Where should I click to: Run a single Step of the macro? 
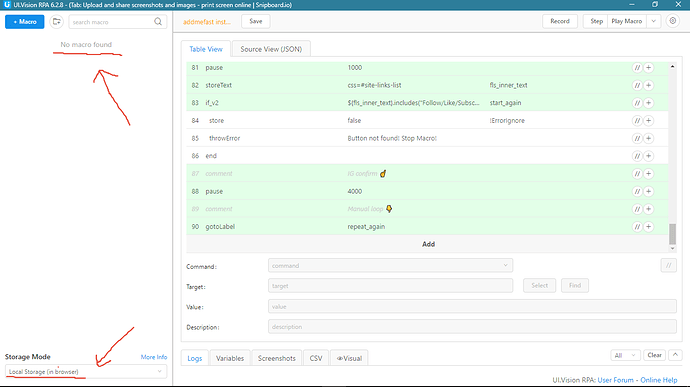(596, 21)
